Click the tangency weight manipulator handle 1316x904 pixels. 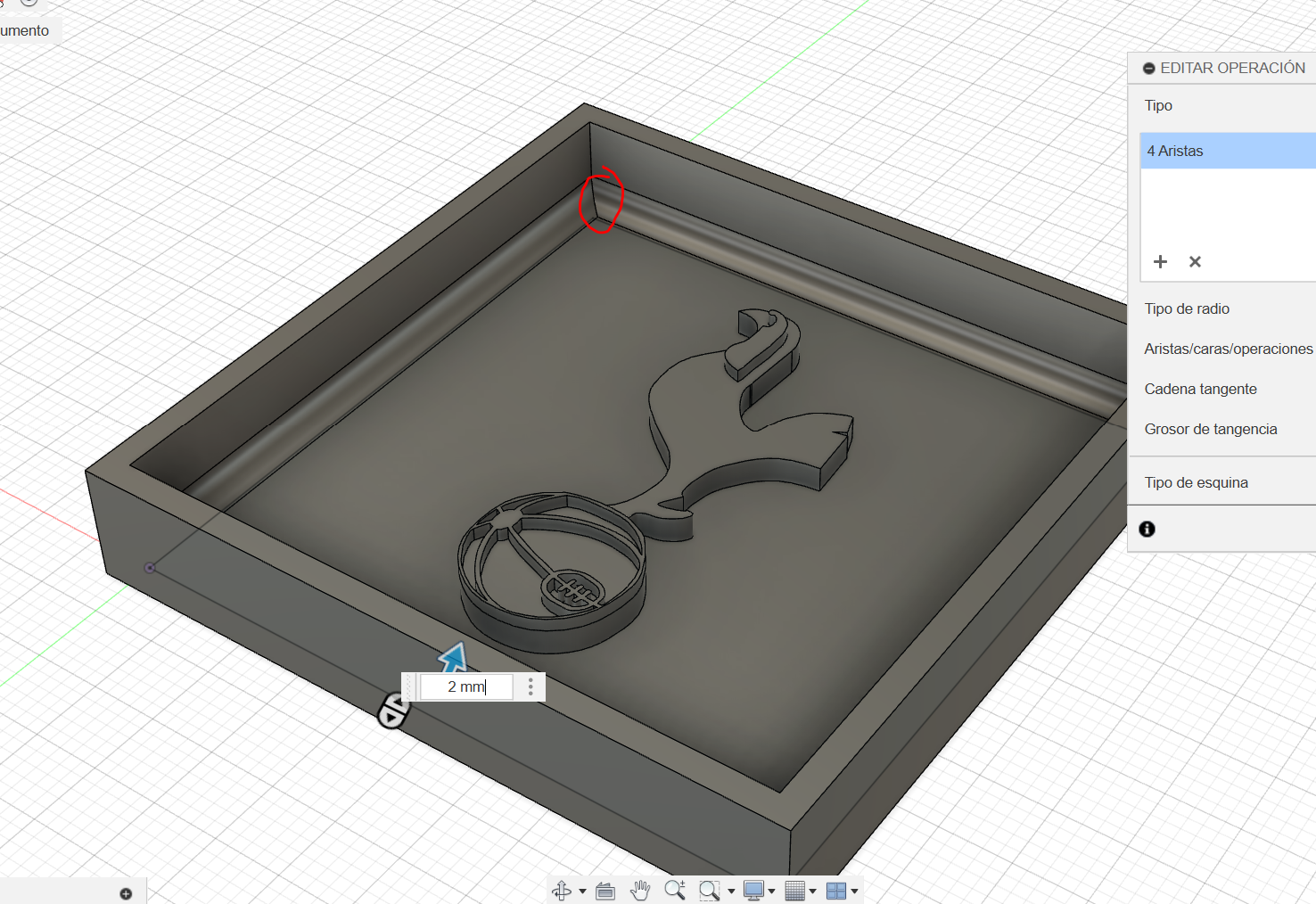392,711
